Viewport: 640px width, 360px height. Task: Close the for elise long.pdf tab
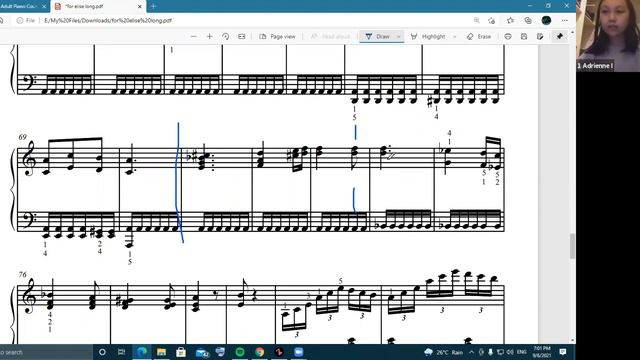(x=140, y=7)
